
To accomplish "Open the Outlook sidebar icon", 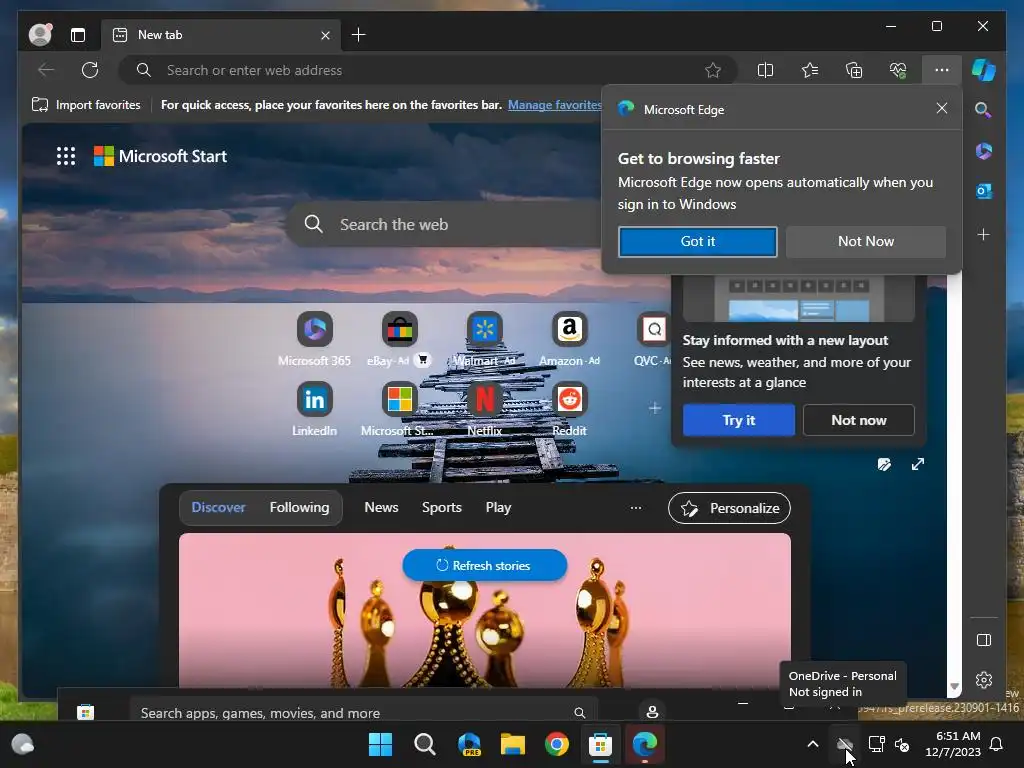I will tap(984, 191).
